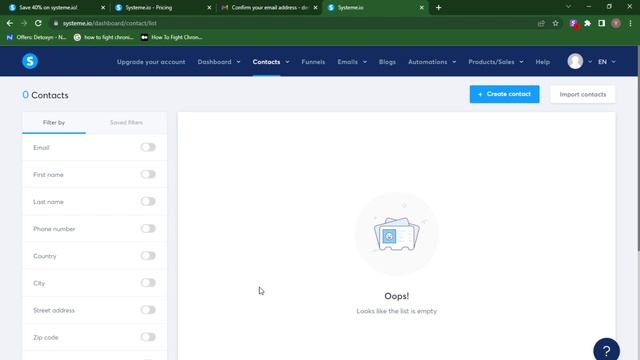Open the tab search chevron in the title bar

pos(568,7)
